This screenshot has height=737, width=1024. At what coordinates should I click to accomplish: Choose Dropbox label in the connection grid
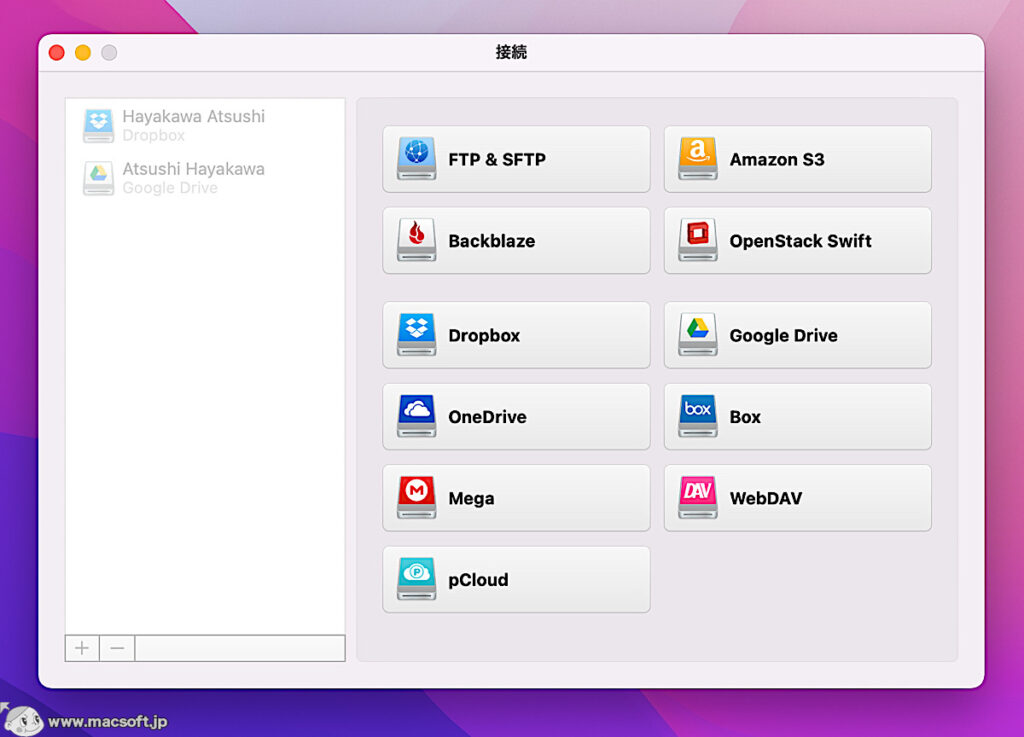[x=484, y=336]
